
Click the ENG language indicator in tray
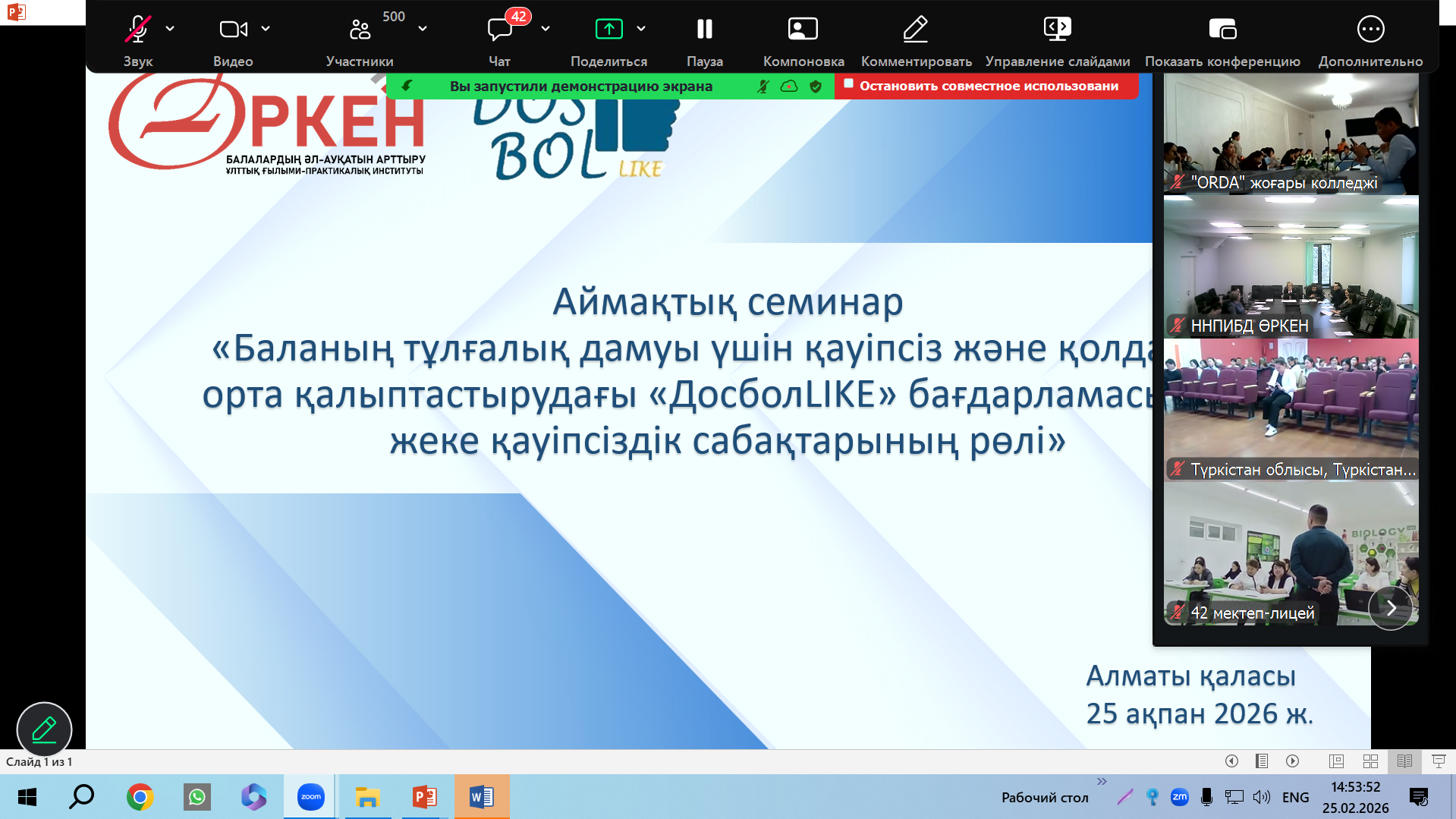(x=1295, y=797)
